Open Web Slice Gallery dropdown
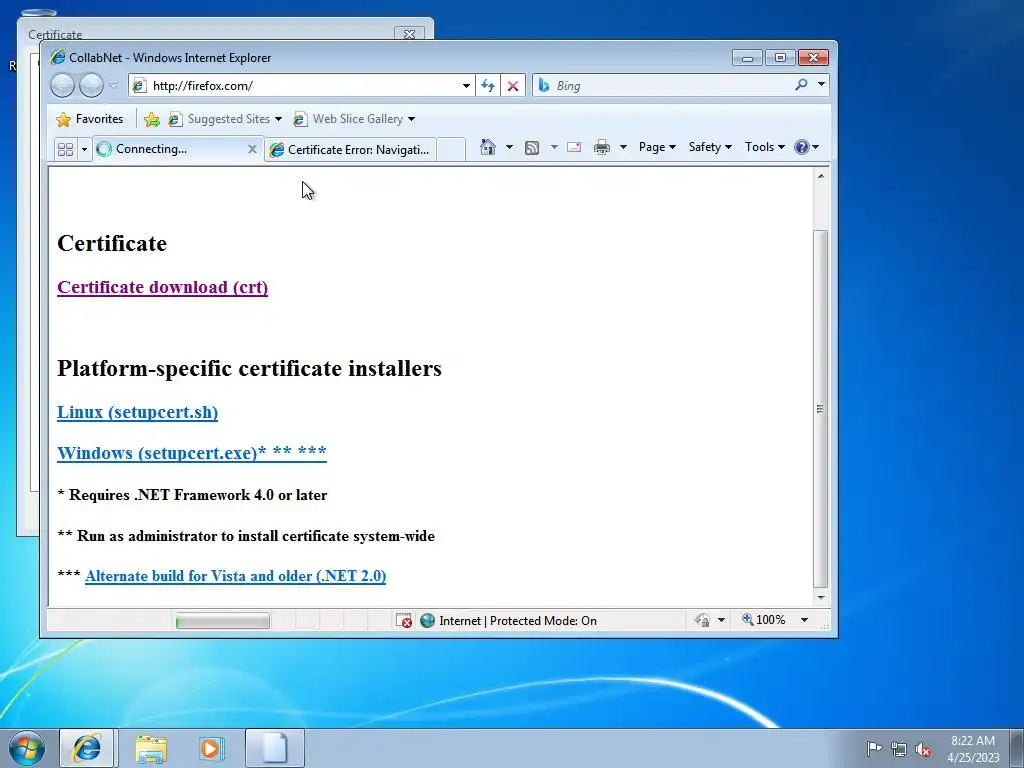Viewport: 1024px width, 768px height. (x=355, y=119)
